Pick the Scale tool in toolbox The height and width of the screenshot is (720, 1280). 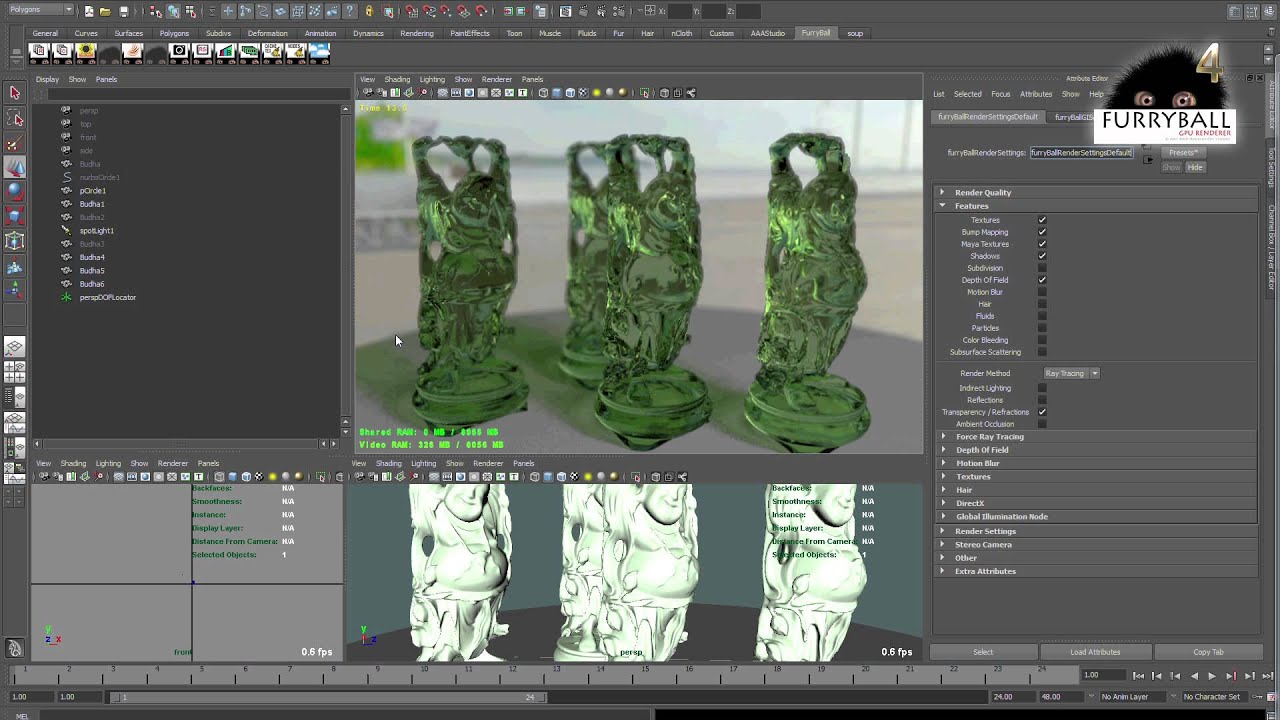(x=15, y=216)
